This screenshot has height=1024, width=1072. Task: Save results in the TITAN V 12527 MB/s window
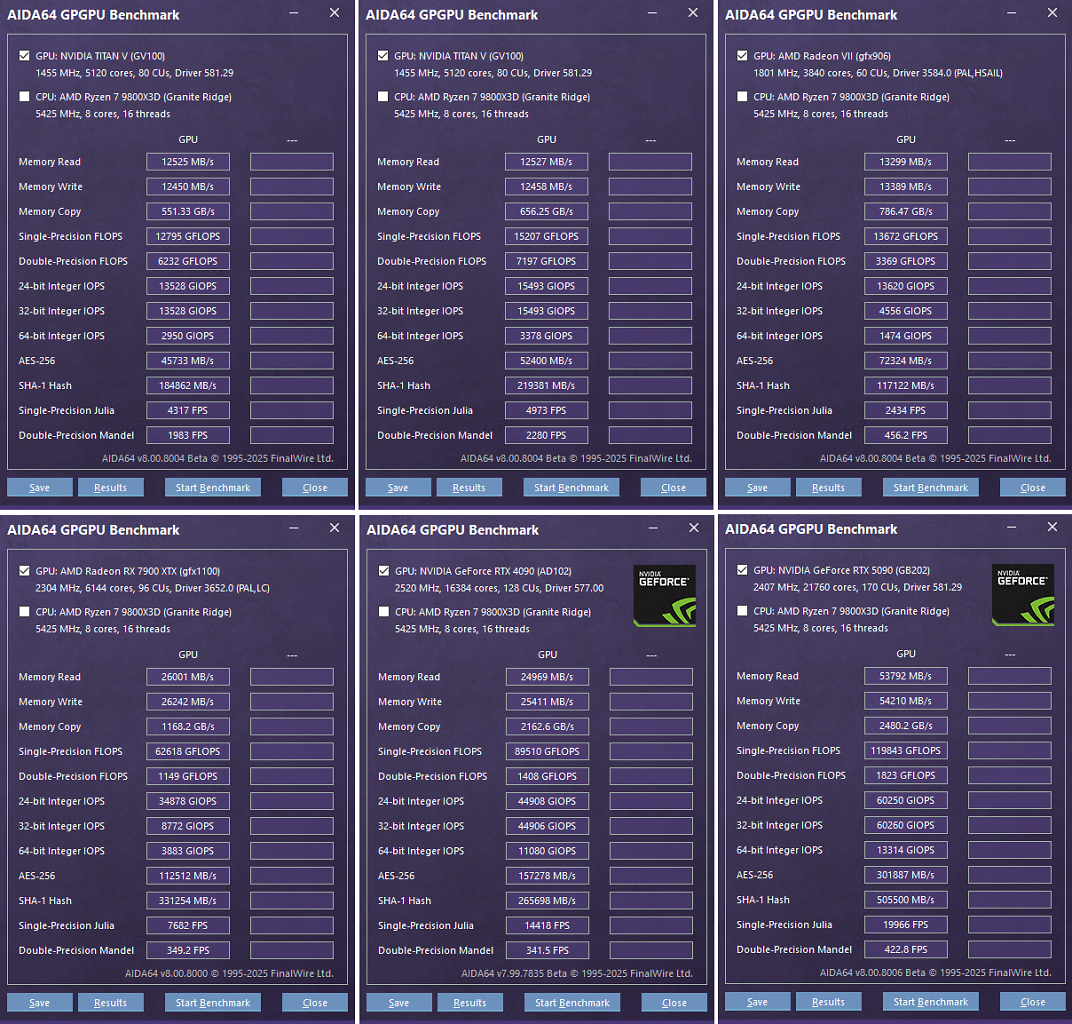click(x=398, y=487)
